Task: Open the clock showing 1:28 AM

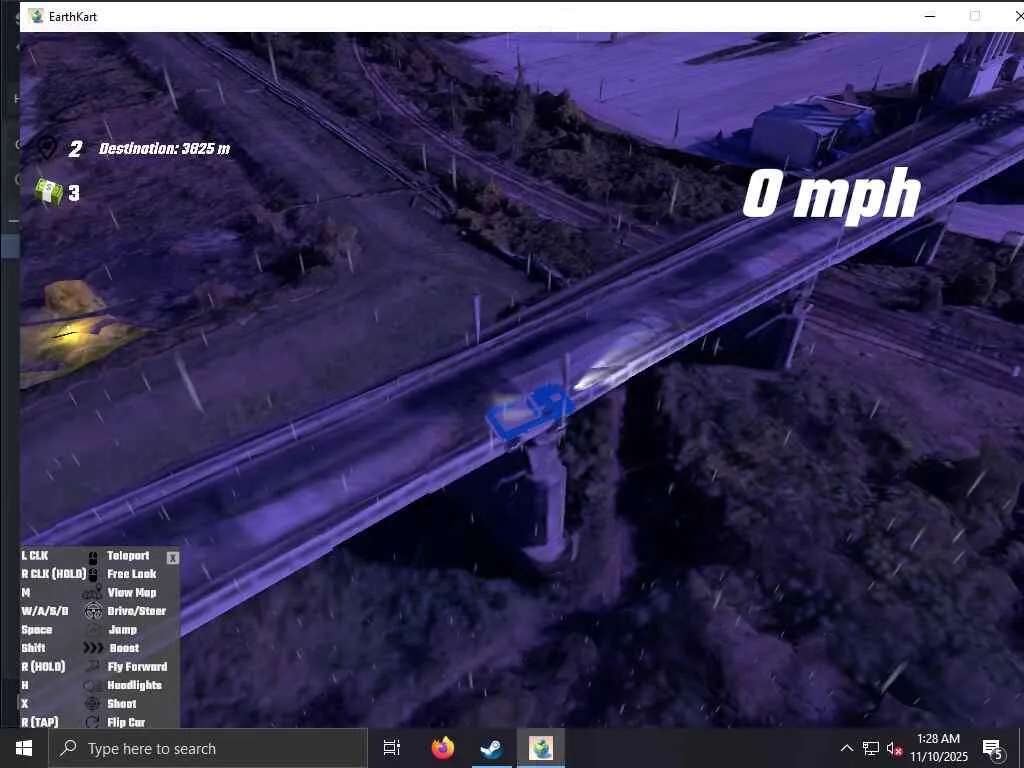Action: pyautogui.click(x=938, y=748)
